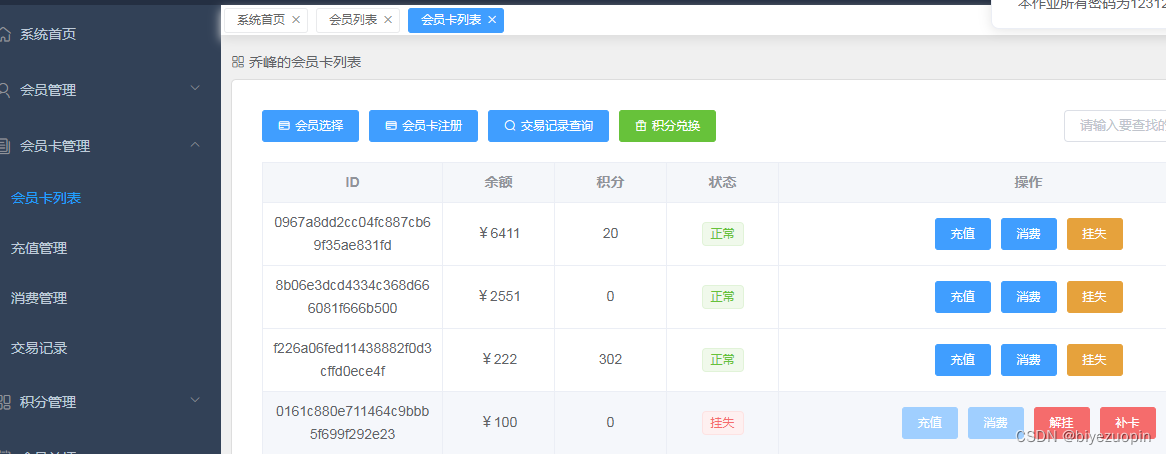The width and height of the screenshot is (1166, 454).
Task: Click 挂失 for card with balance ¥222
Action: click(x=1095, y=360)
